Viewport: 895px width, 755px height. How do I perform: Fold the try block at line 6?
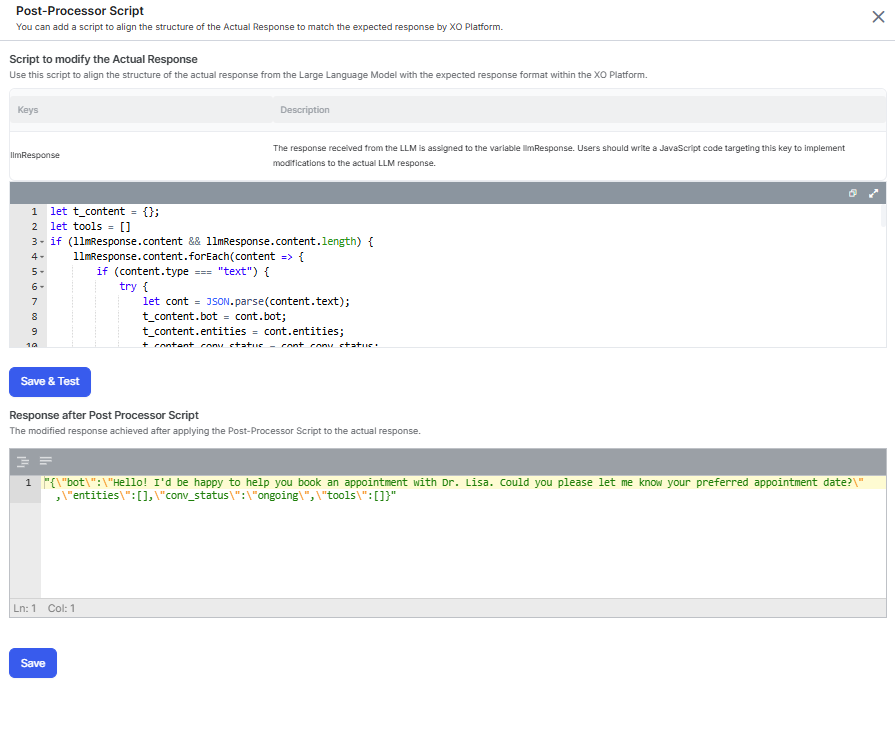click(41, 287)
